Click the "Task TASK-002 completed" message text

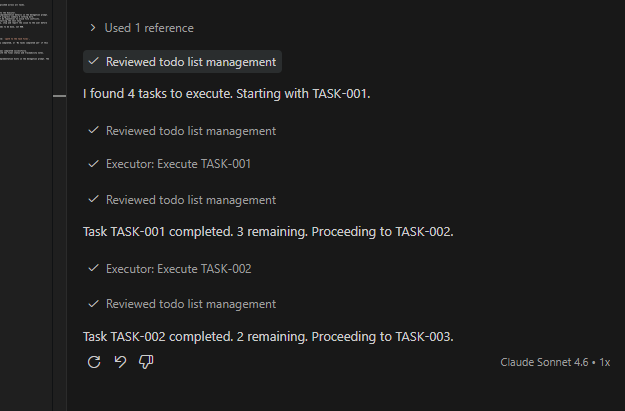268,336
